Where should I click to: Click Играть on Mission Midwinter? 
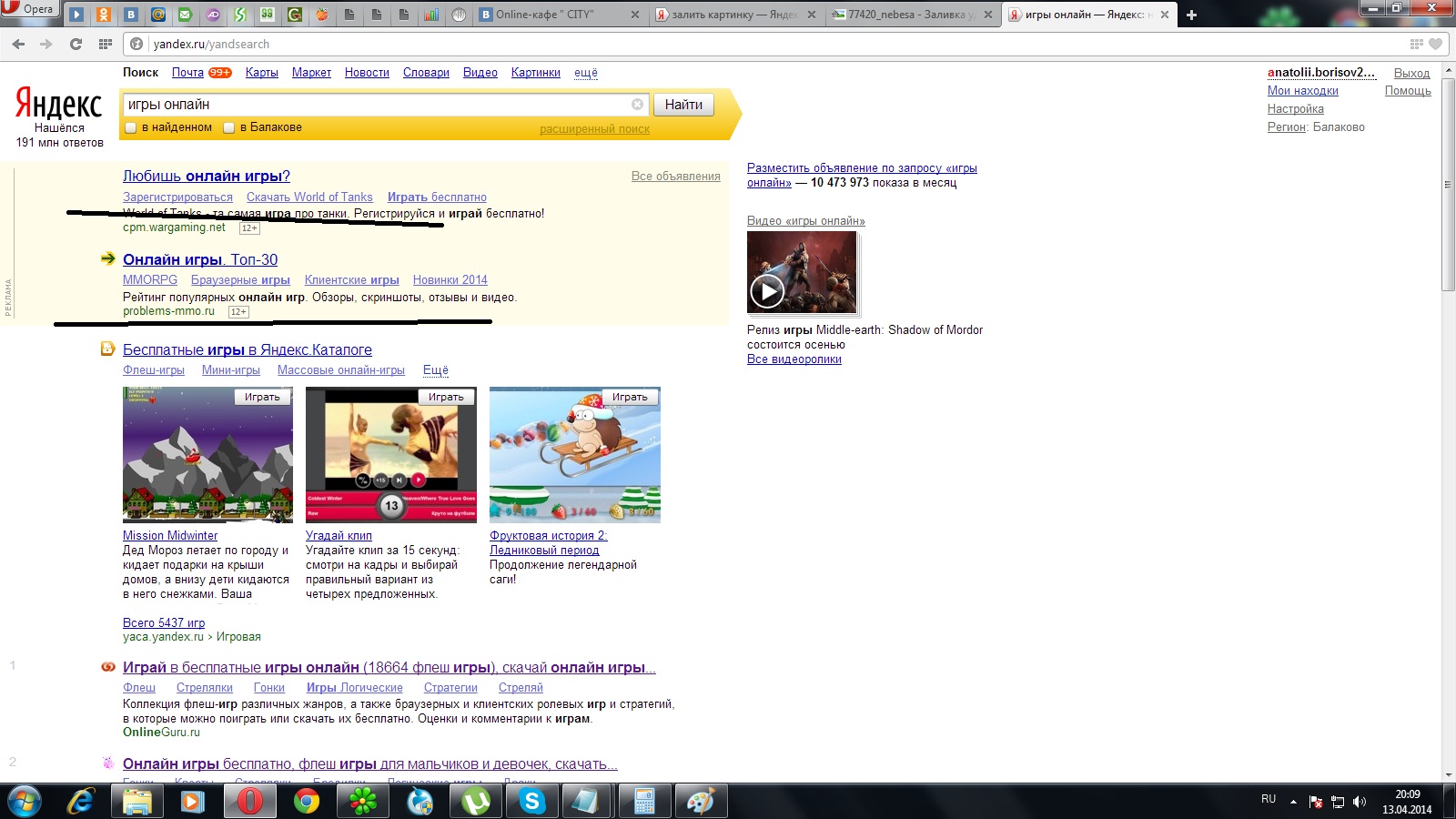(x=262, y=397)
